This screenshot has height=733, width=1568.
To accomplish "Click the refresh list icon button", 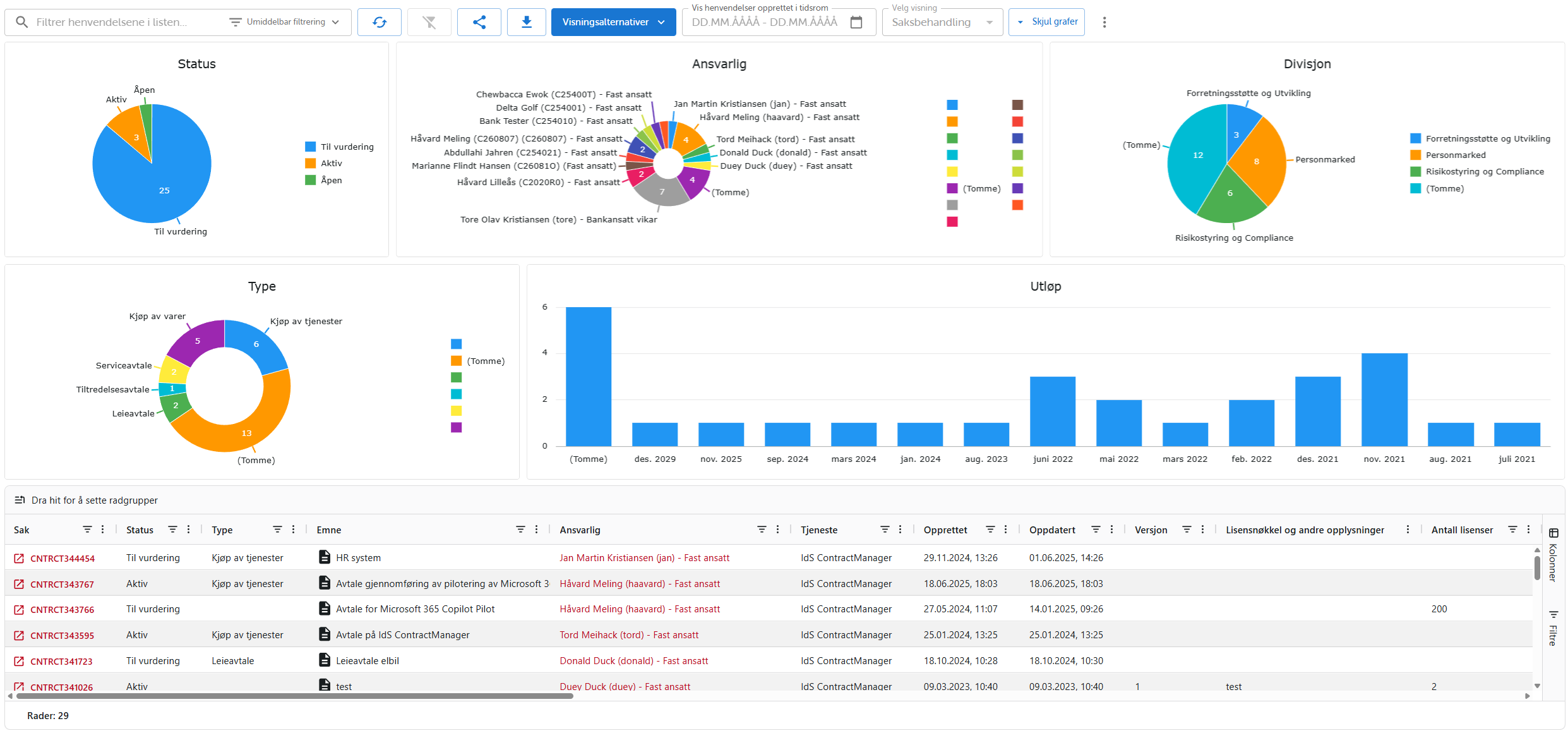I will click(379, 22).
